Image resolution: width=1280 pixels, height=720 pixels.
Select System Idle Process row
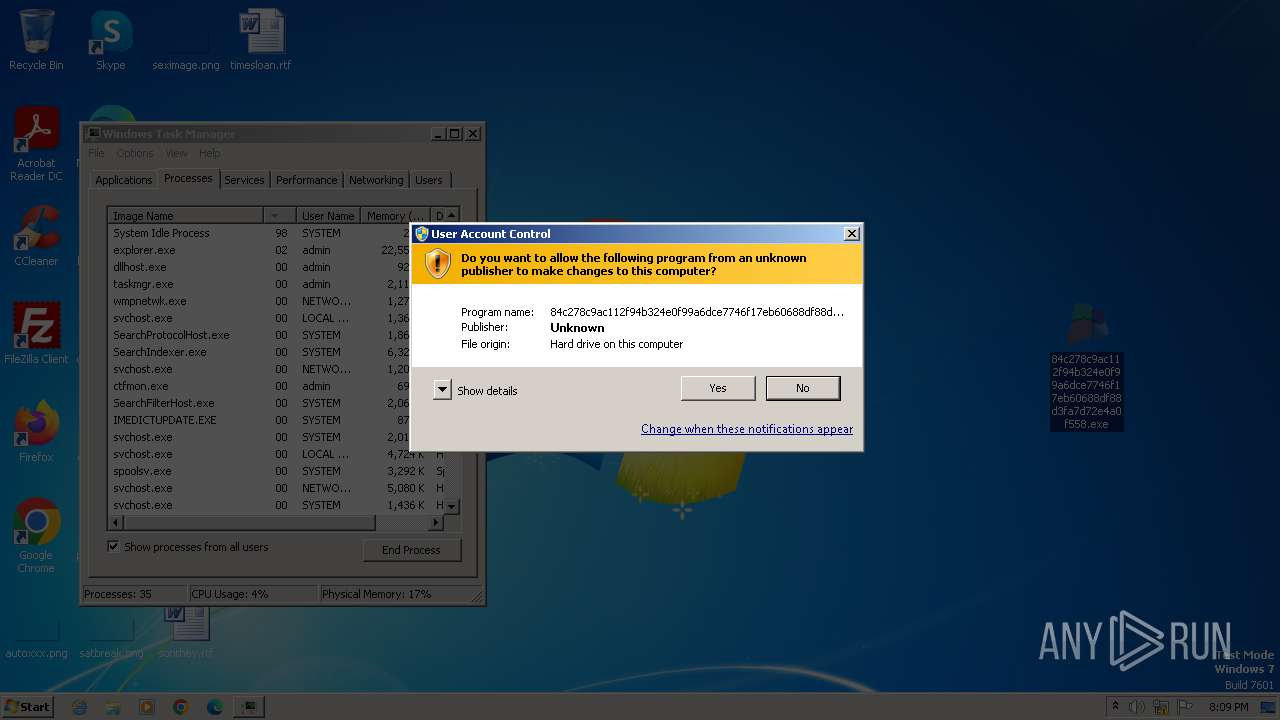(x=276, y=233)
